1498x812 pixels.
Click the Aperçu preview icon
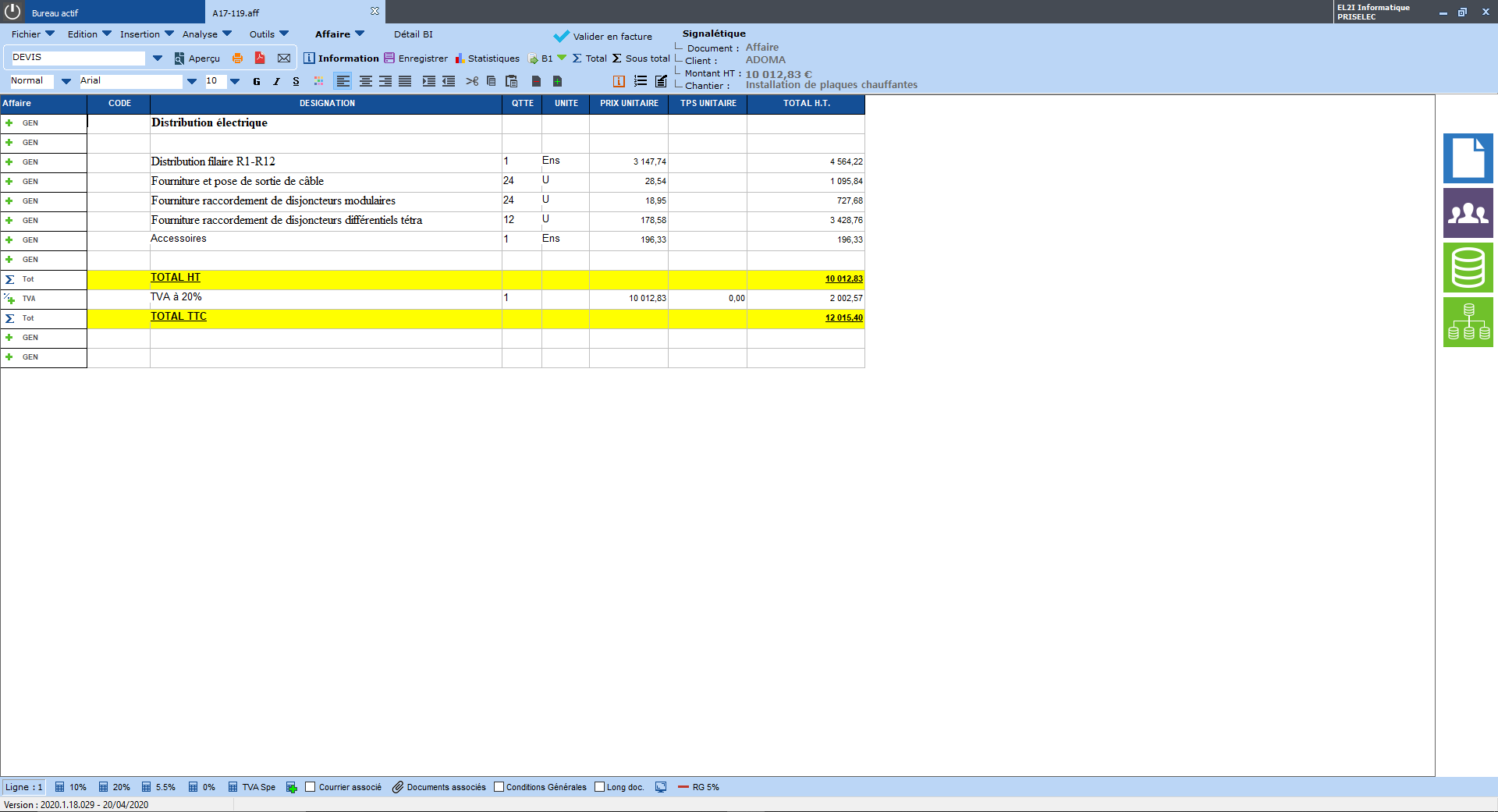tap(179, 59)
